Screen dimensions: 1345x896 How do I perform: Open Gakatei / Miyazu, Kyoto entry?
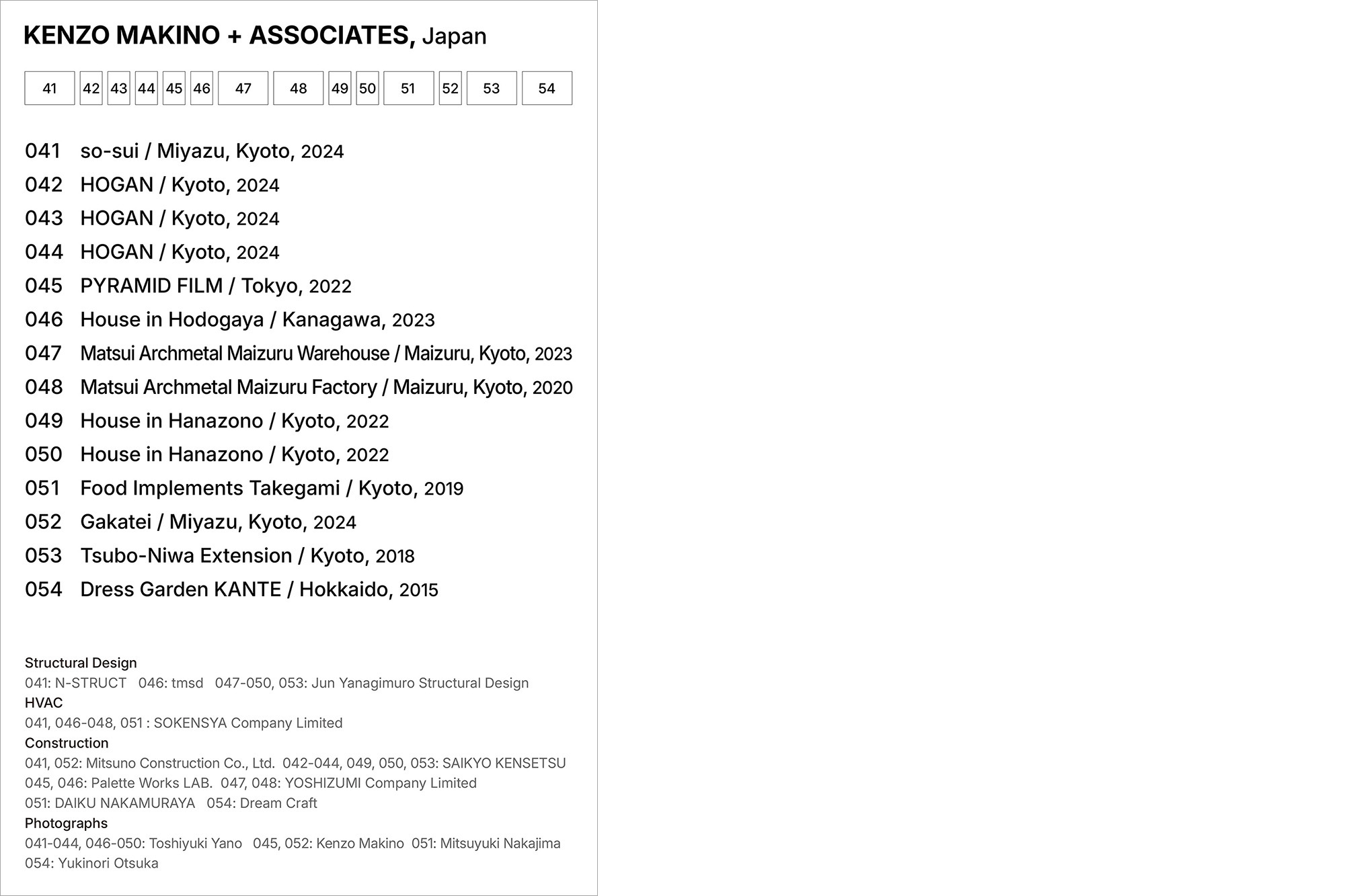tap(218, 522)
